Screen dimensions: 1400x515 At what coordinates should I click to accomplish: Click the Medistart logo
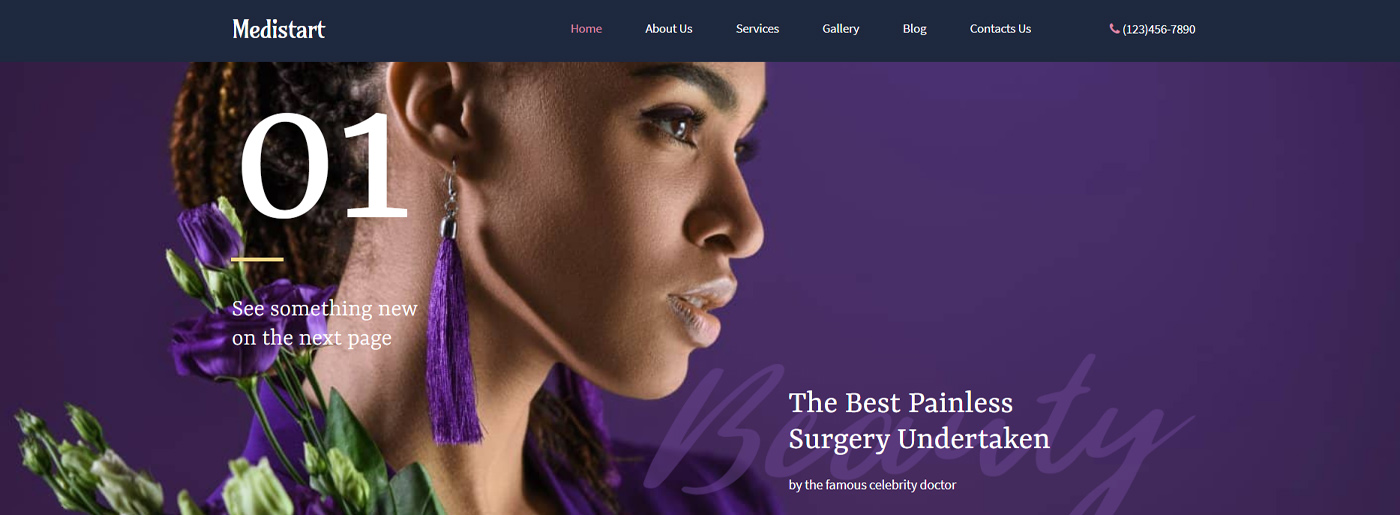pyautogui.click(x=279, y=29)
